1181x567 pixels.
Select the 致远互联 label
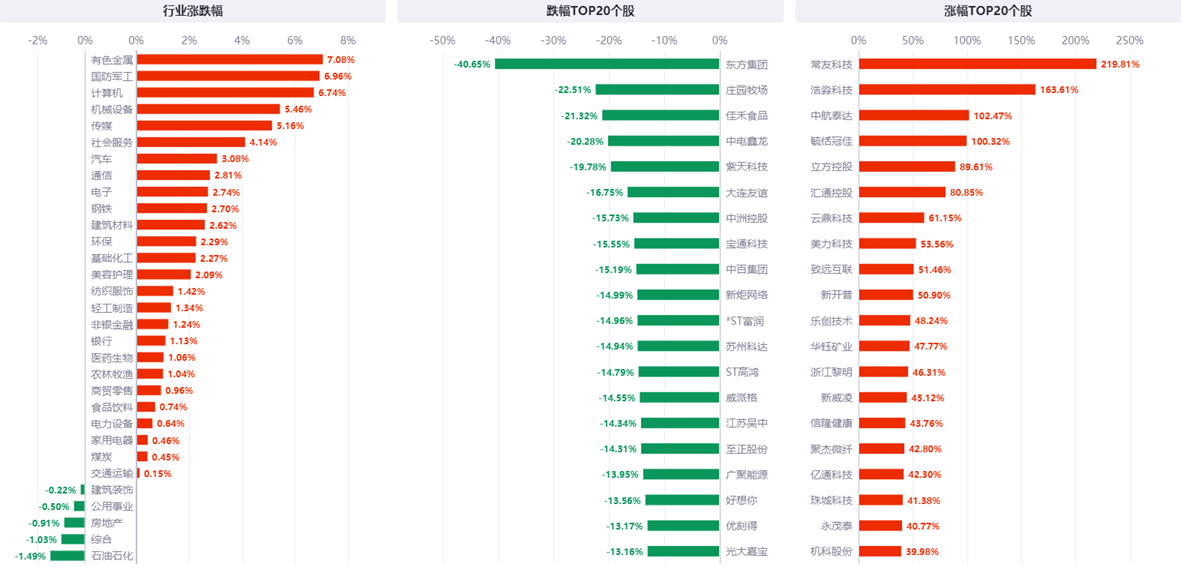click(832, 270)
